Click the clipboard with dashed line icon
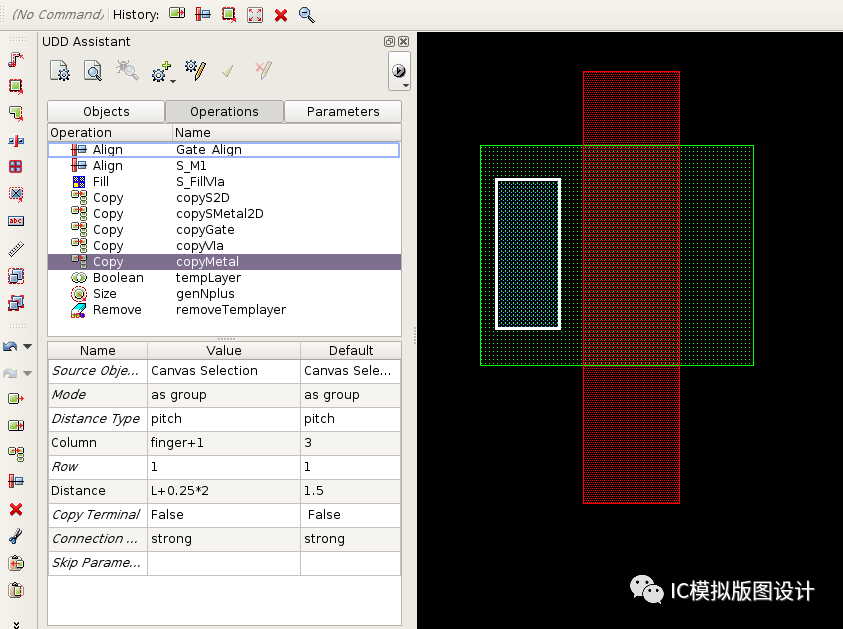 pyautogui.click(x=16, y=590)
